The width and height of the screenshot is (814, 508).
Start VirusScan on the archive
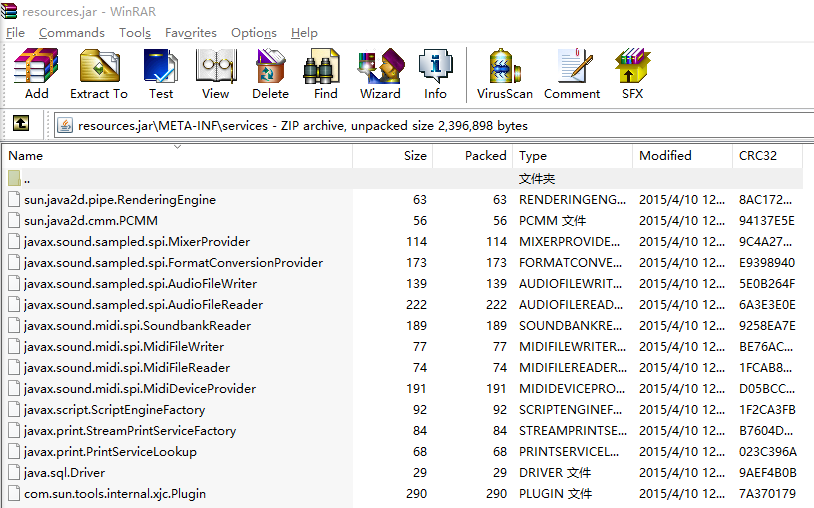click(x=504, y=74)
